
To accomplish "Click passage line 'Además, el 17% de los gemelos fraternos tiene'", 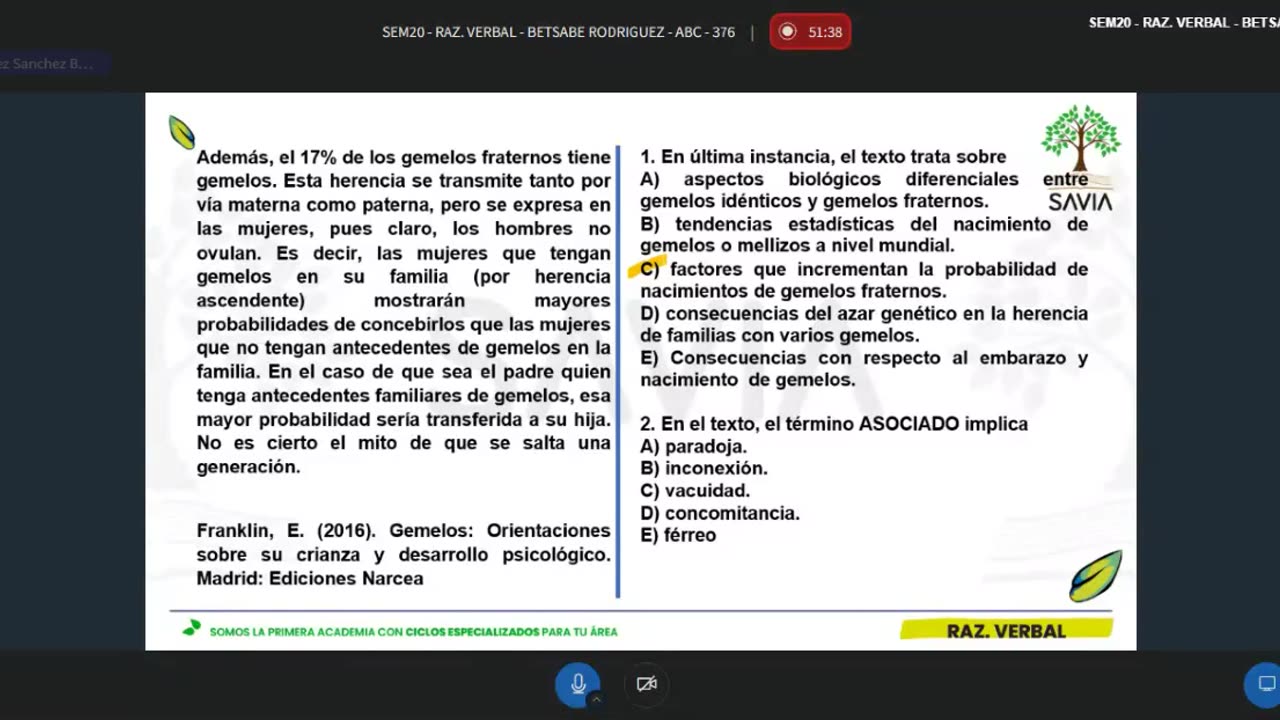I will 403,157.
